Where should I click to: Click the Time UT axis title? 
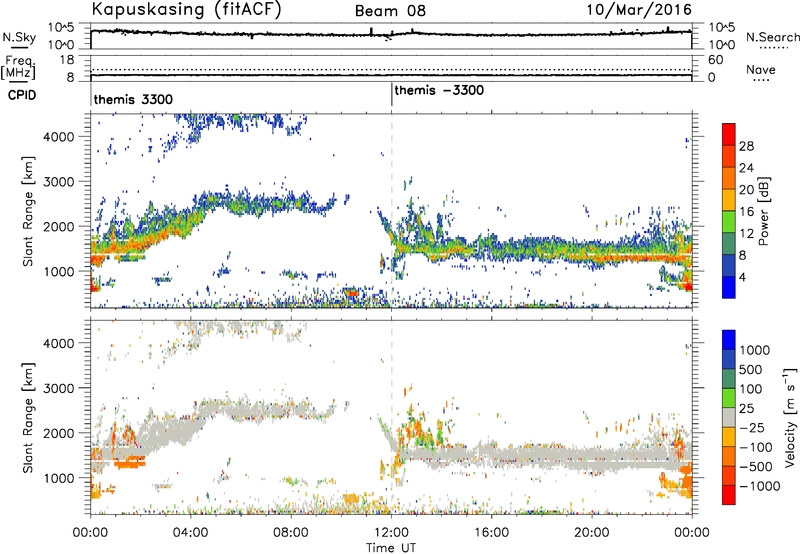391,548
